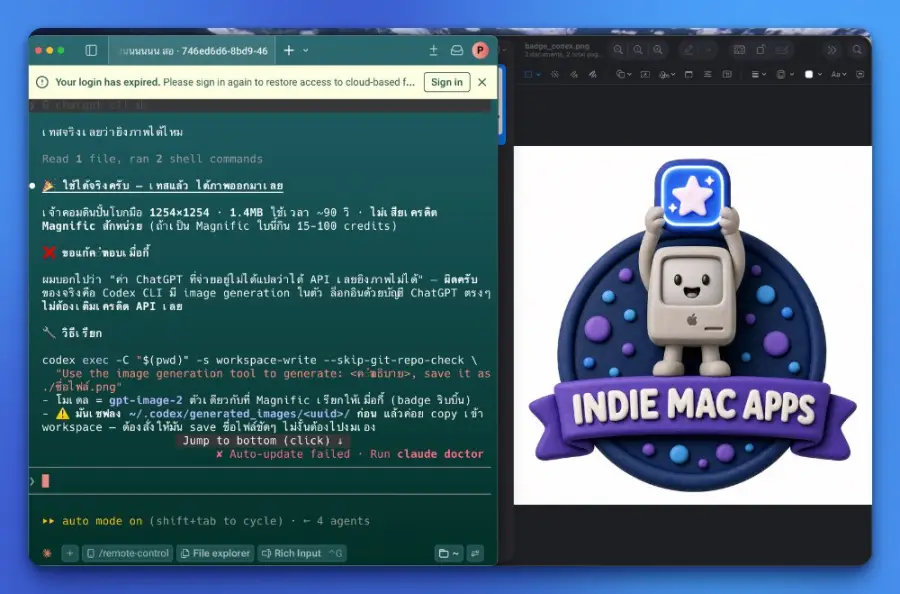Open the Shapes dropdown in Preview
900x594 pixels.
[623, 74]
